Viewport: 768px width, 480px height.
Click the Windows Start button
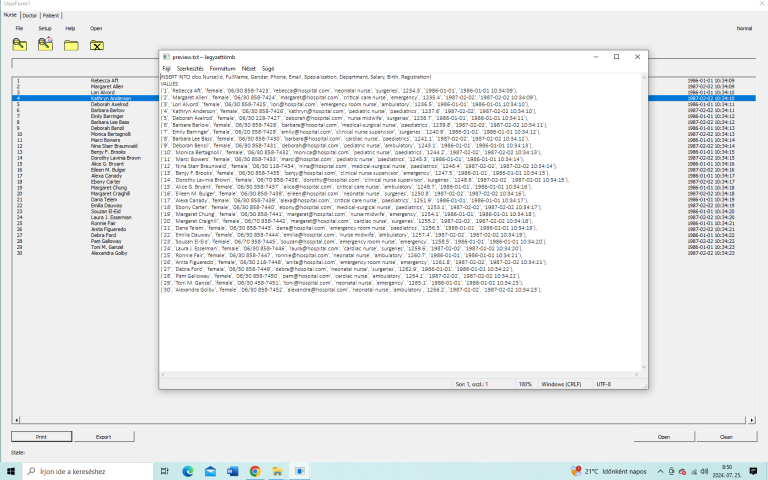click(x=9, y=470)
